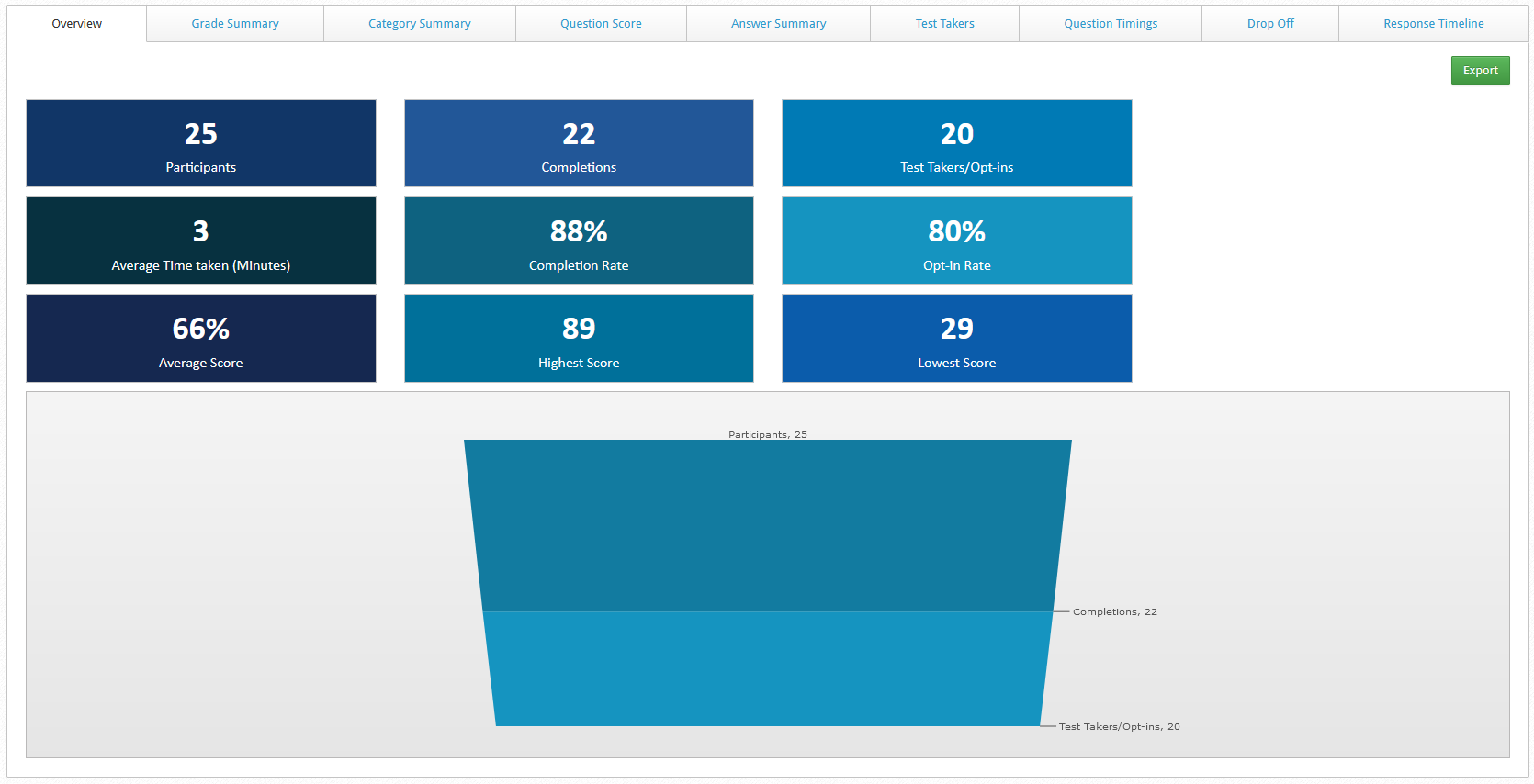Select the 66% Average Score tile
The width and height of the screenshot is (1534, 784).
[x=201, y=338]
